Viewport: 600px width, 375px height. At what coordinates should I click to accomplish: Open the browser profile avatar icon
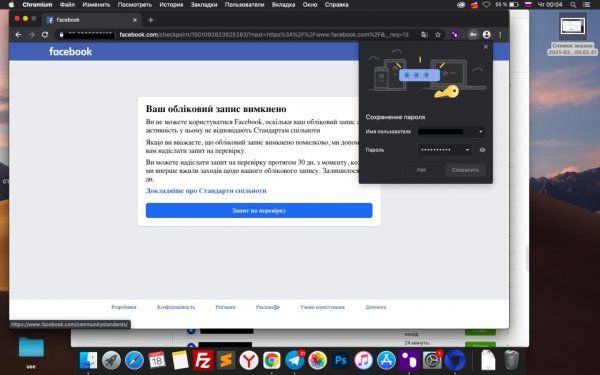486,35
